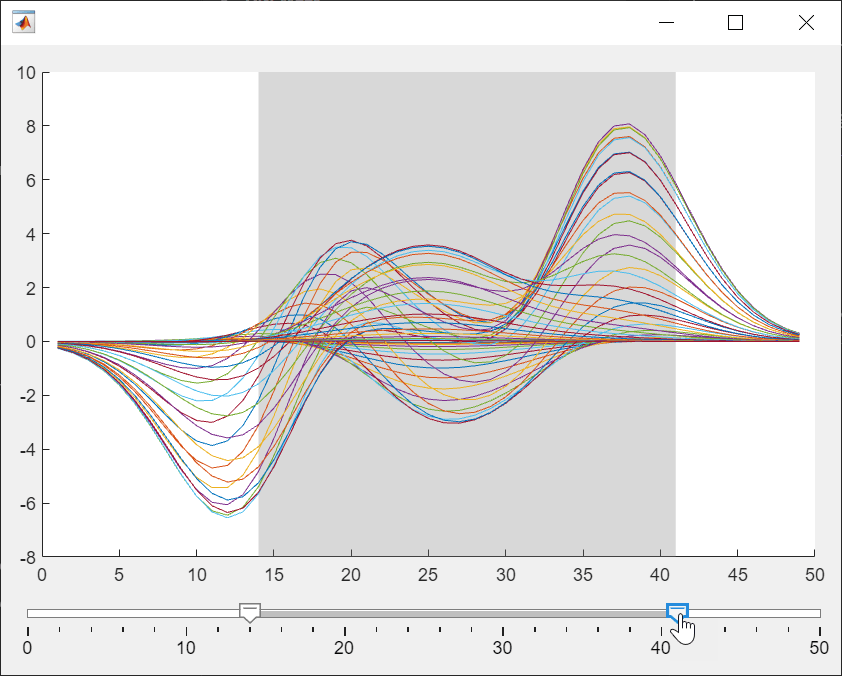Click x-axis tick label 45
Screen dimensions: 842x676
point(737,575)
